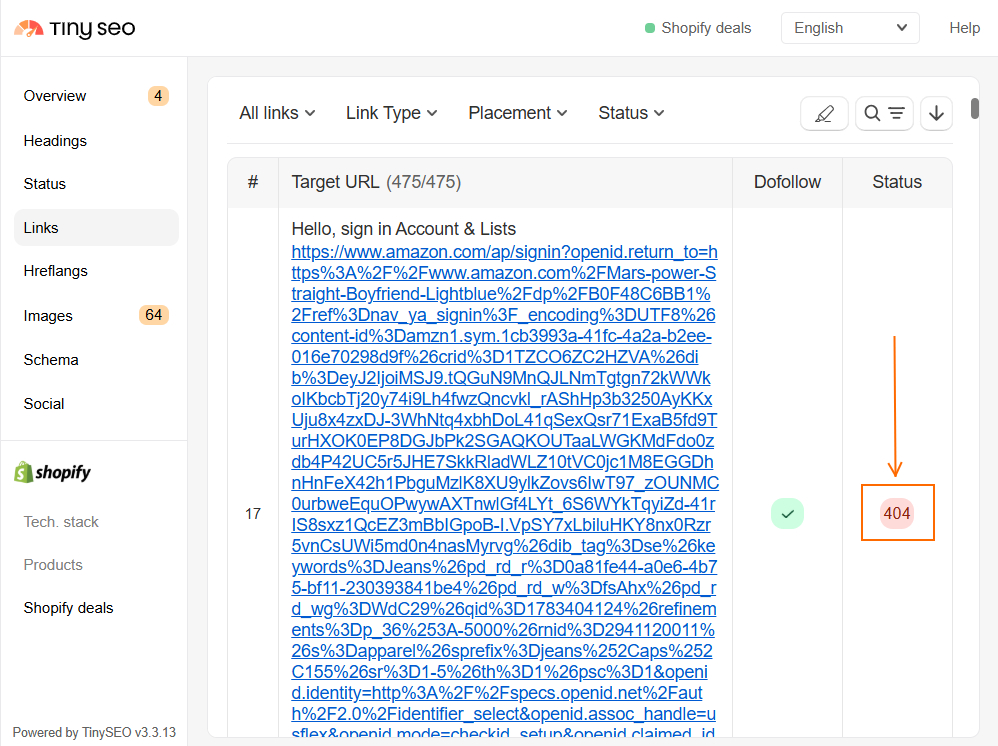Open the Hreflangs section
This screenshot has height=746, width=998.
[96, 271]
